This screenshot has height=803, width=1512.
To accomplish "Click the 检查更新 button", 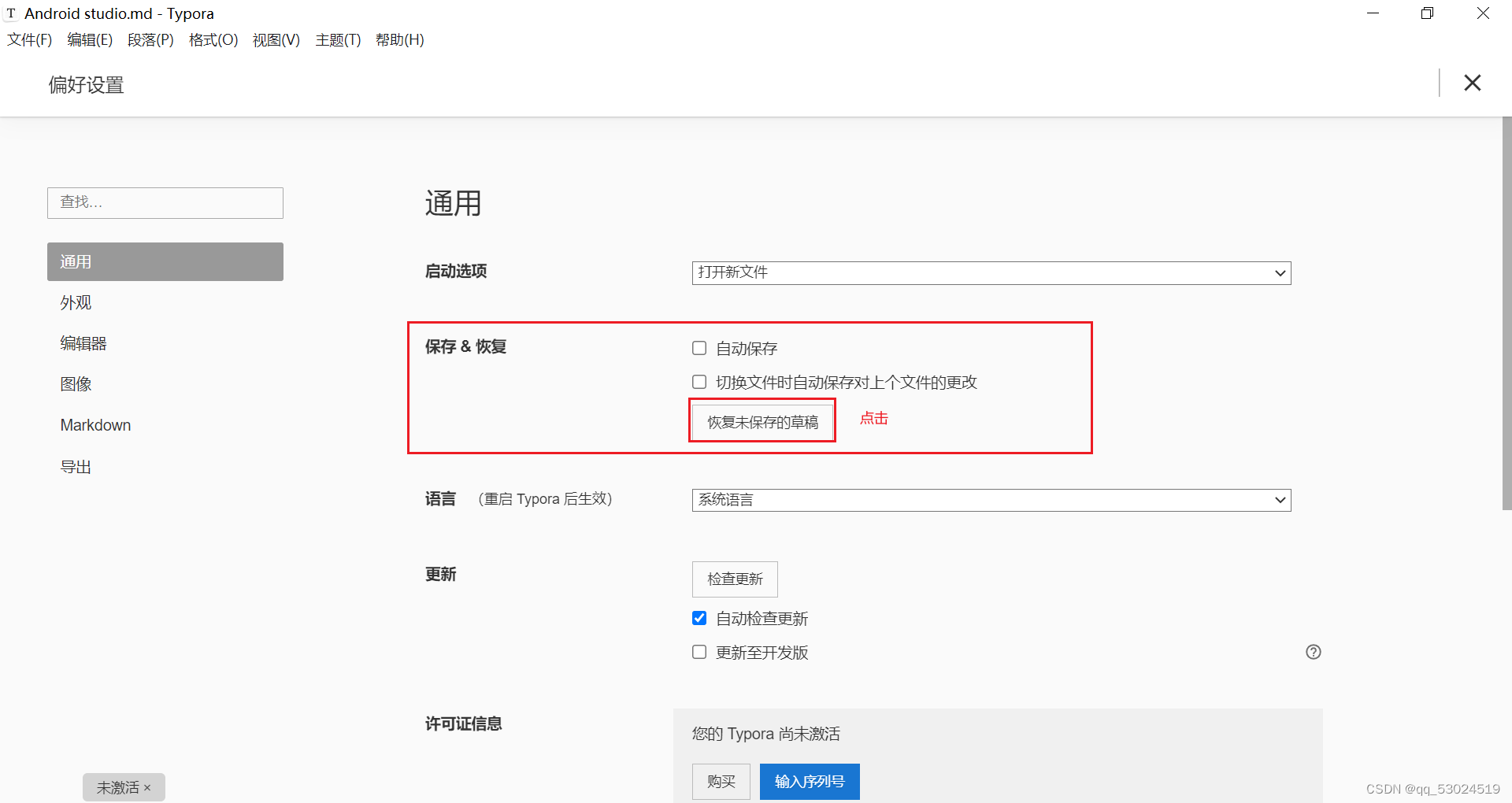I will (x=735, y=579).
